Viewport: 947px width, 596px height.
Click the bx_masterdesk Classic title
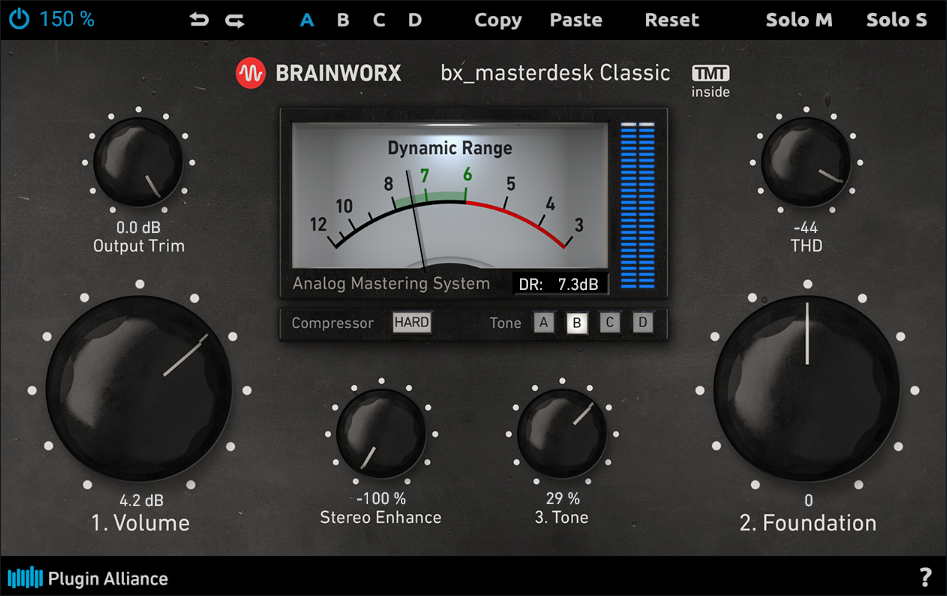555,73
